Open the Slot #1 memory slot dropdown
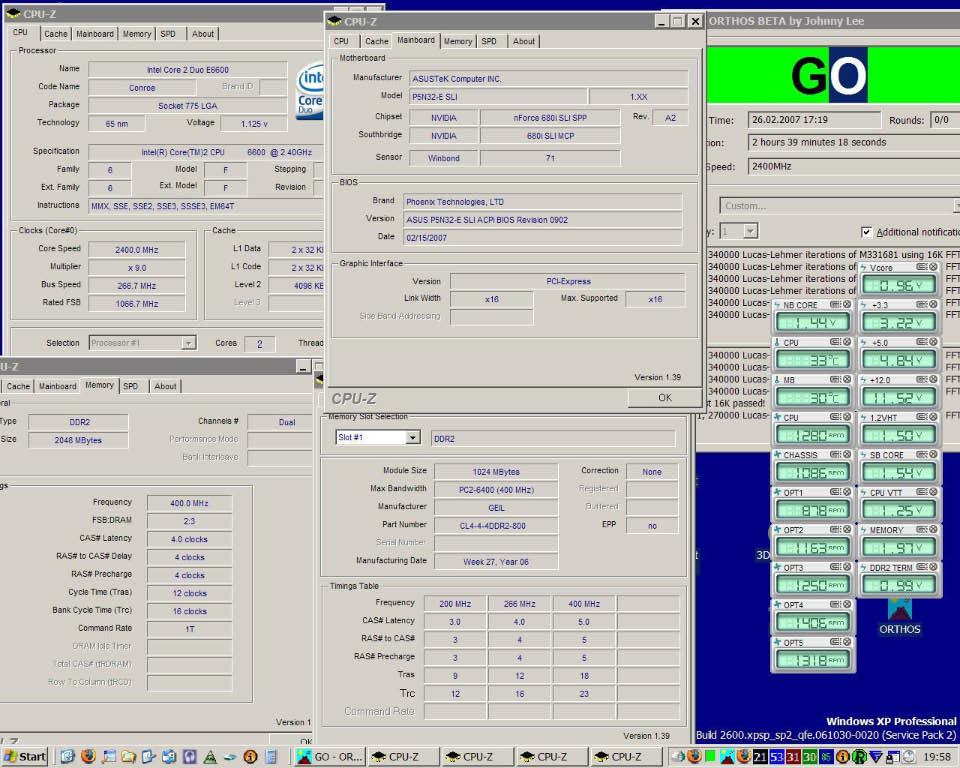This screenshot has height=768, width=960. point(413,437)
